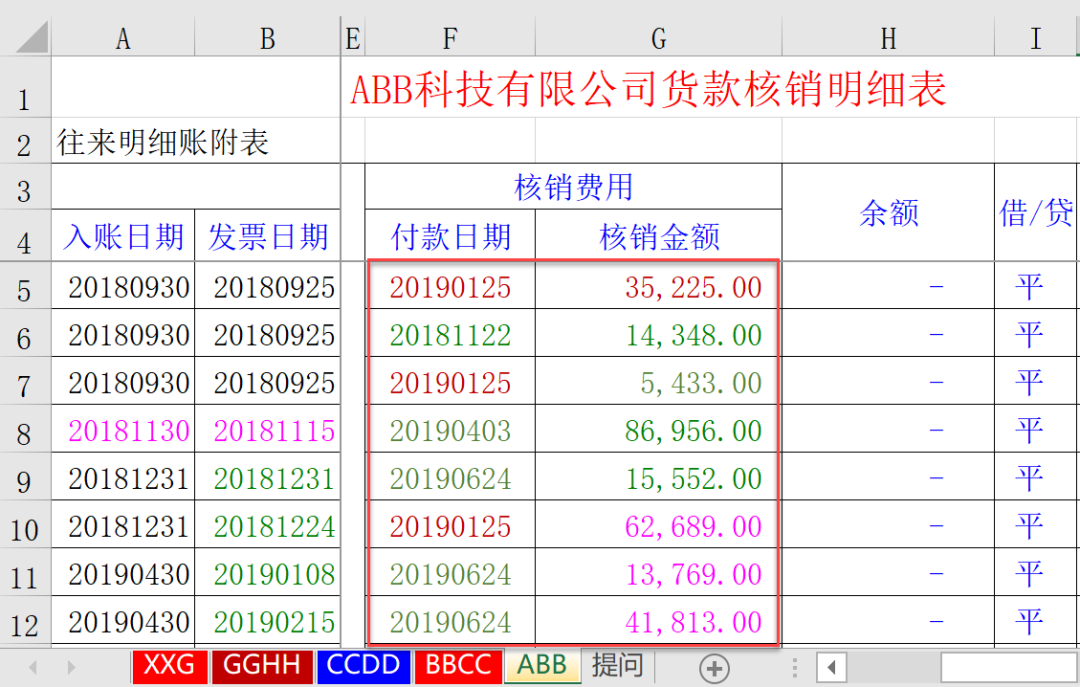
Task: Click the horizontal scrollbar track
Action: pos(1010,667)
